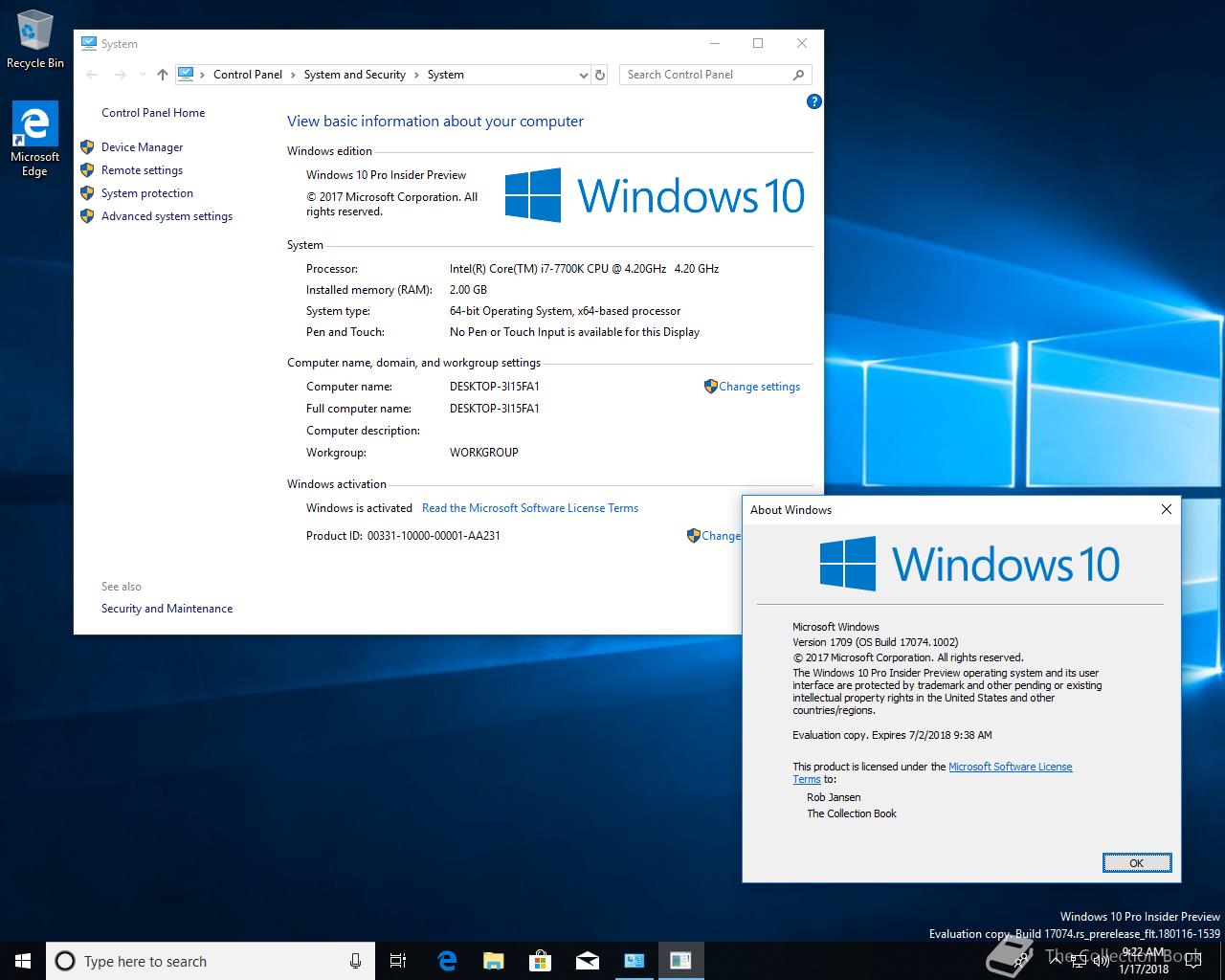Click the taskbar clock and date

pyautogui.click(x=1144, y=961)
